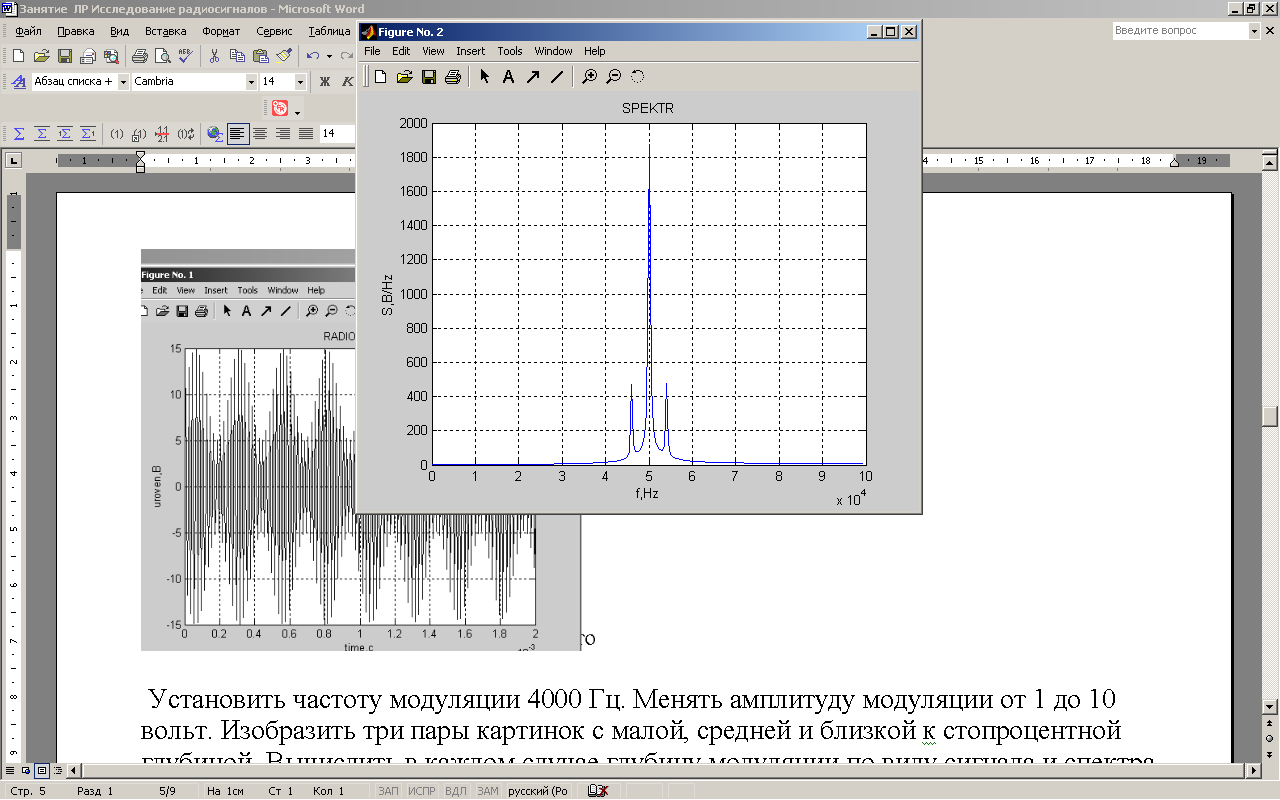1280x800 pixels.
Task: Open Сервис menu in Word
Action: point(274,31)
